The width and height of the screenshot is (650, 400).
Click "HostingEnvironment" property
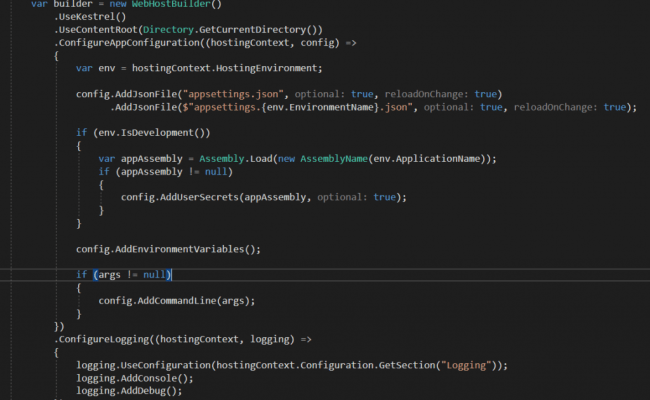[267, 68]
